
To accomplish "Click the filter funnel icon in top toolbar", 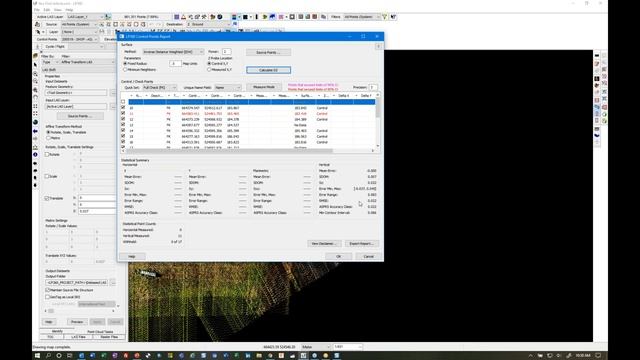I will pyautogui.click(x=384, y=17).
